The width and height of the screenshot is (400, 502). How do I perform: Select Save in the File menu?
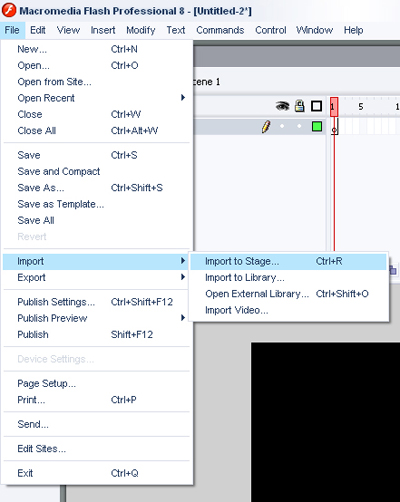click(97, 155)
